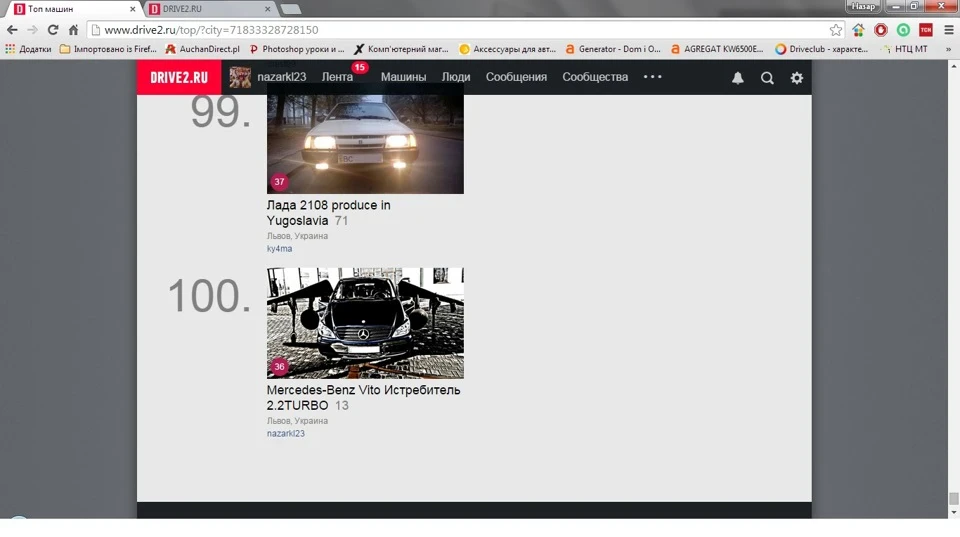Open Chrome menu hamburger icon

pos(948,30)
